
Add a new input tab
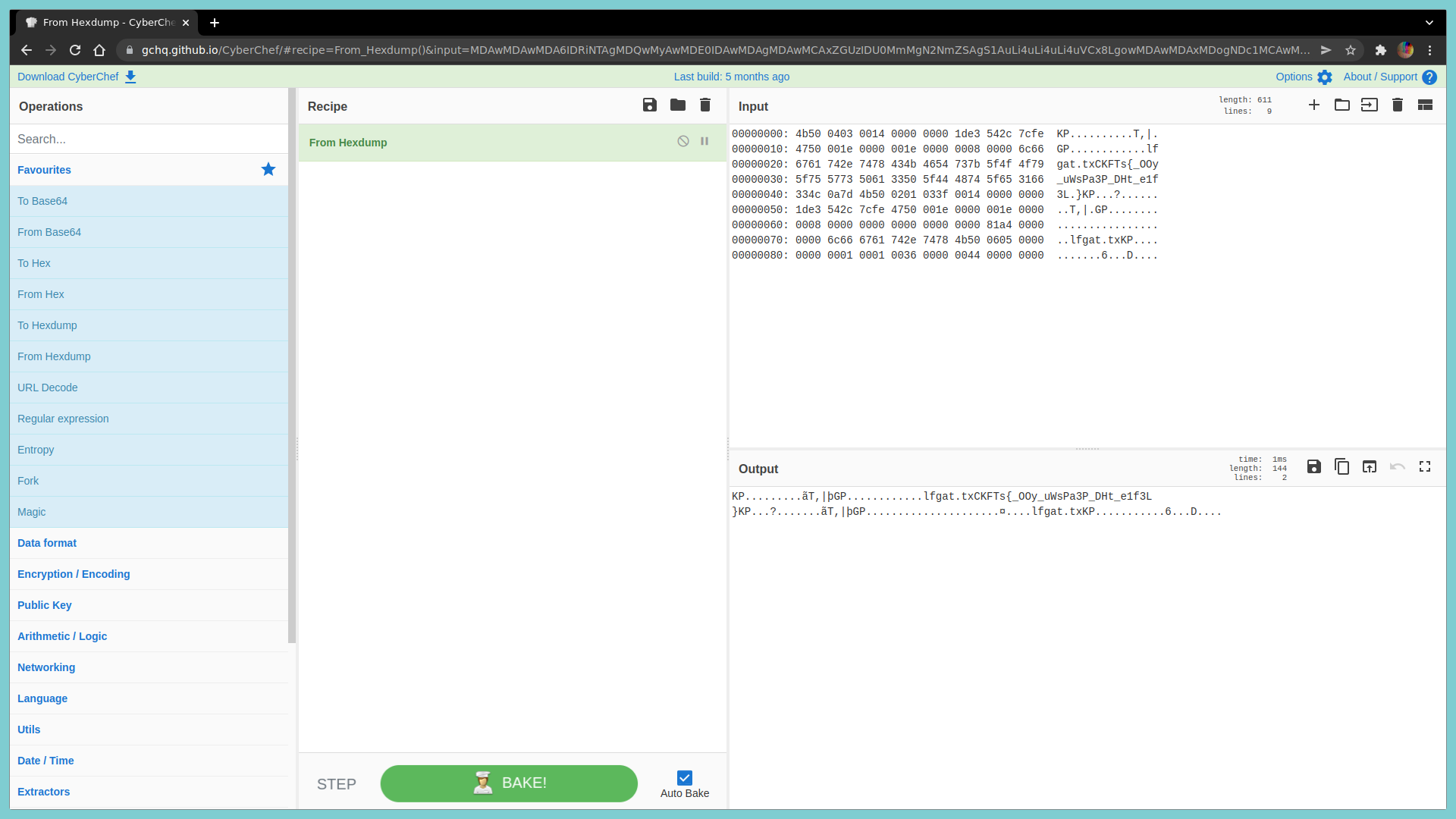(1314, 105)
